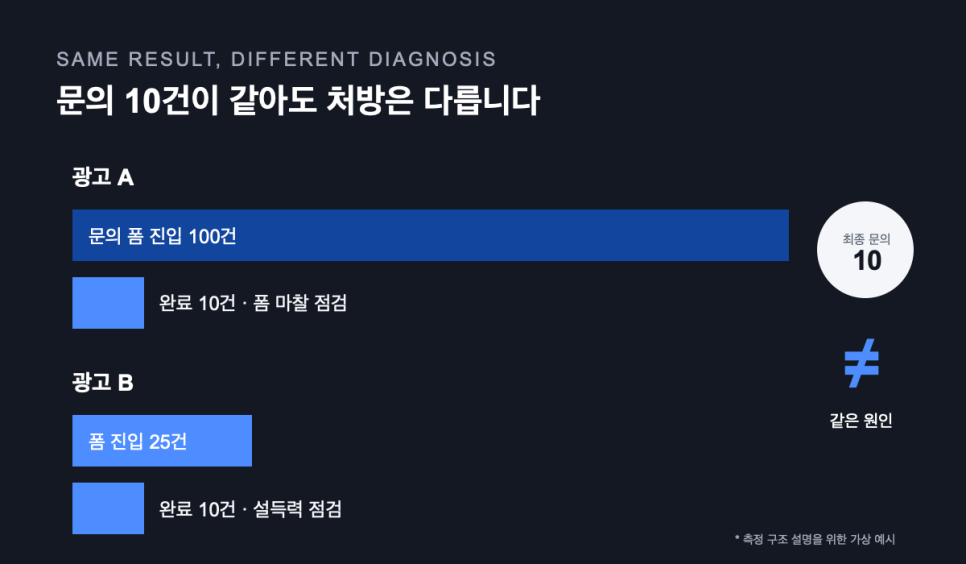Screen dimensions: 966x564
Task: Click the SAME RESULT, DIFFERENT DIAGNOSIS subtitle
Action: pyautogui.click(x=276, y=59)
